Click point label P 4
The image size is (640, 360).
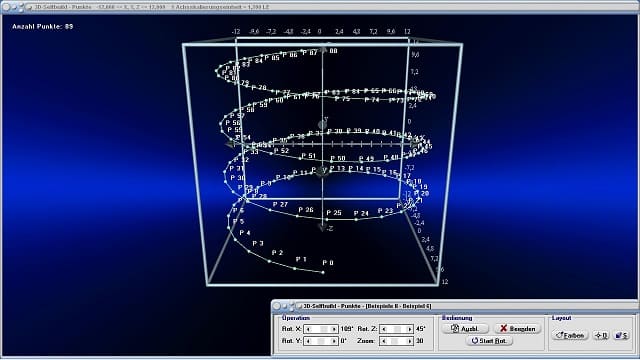click(x=244, y=233)
